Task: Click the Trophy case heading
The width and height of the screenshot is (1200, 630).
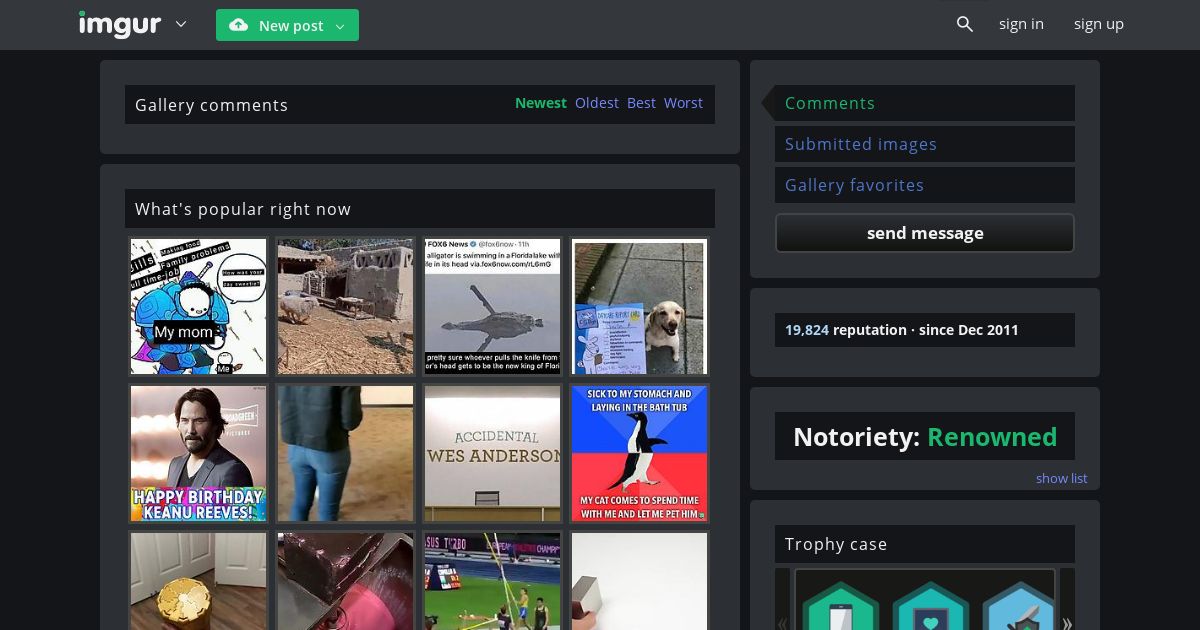Action: tap(836, 544)
